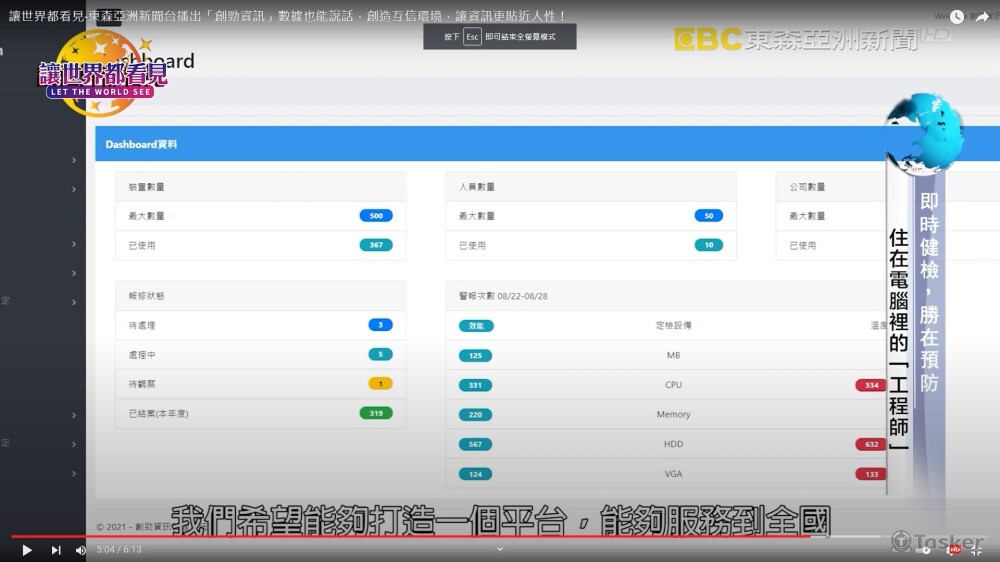
Task: Click the Memory row label
Action: 673,415
